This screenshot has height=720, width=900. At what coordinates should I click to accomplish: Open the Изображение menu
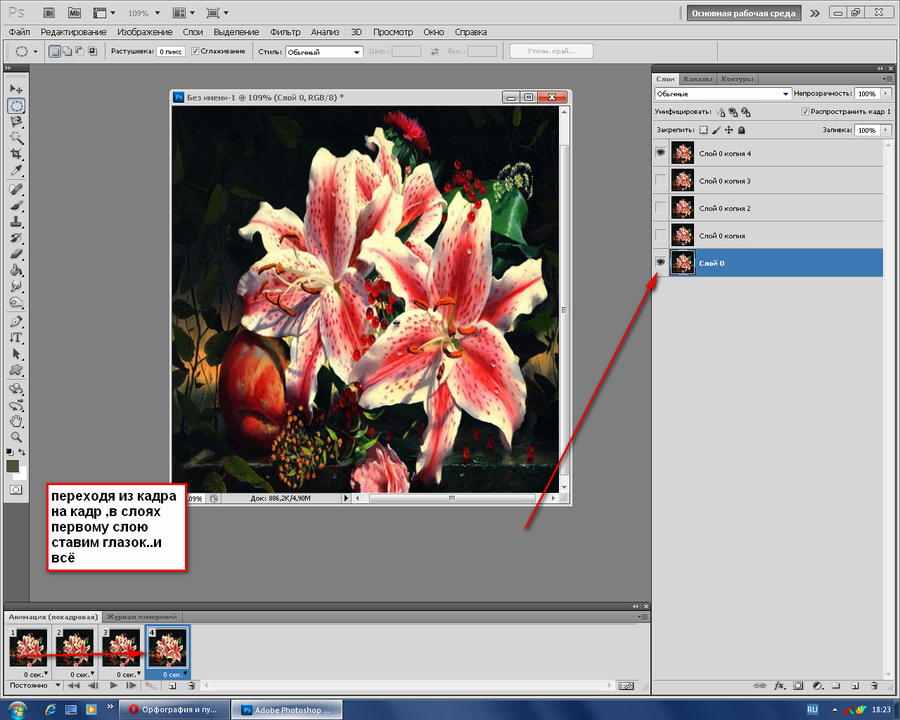pyautogui.click(x=145, y=32)
